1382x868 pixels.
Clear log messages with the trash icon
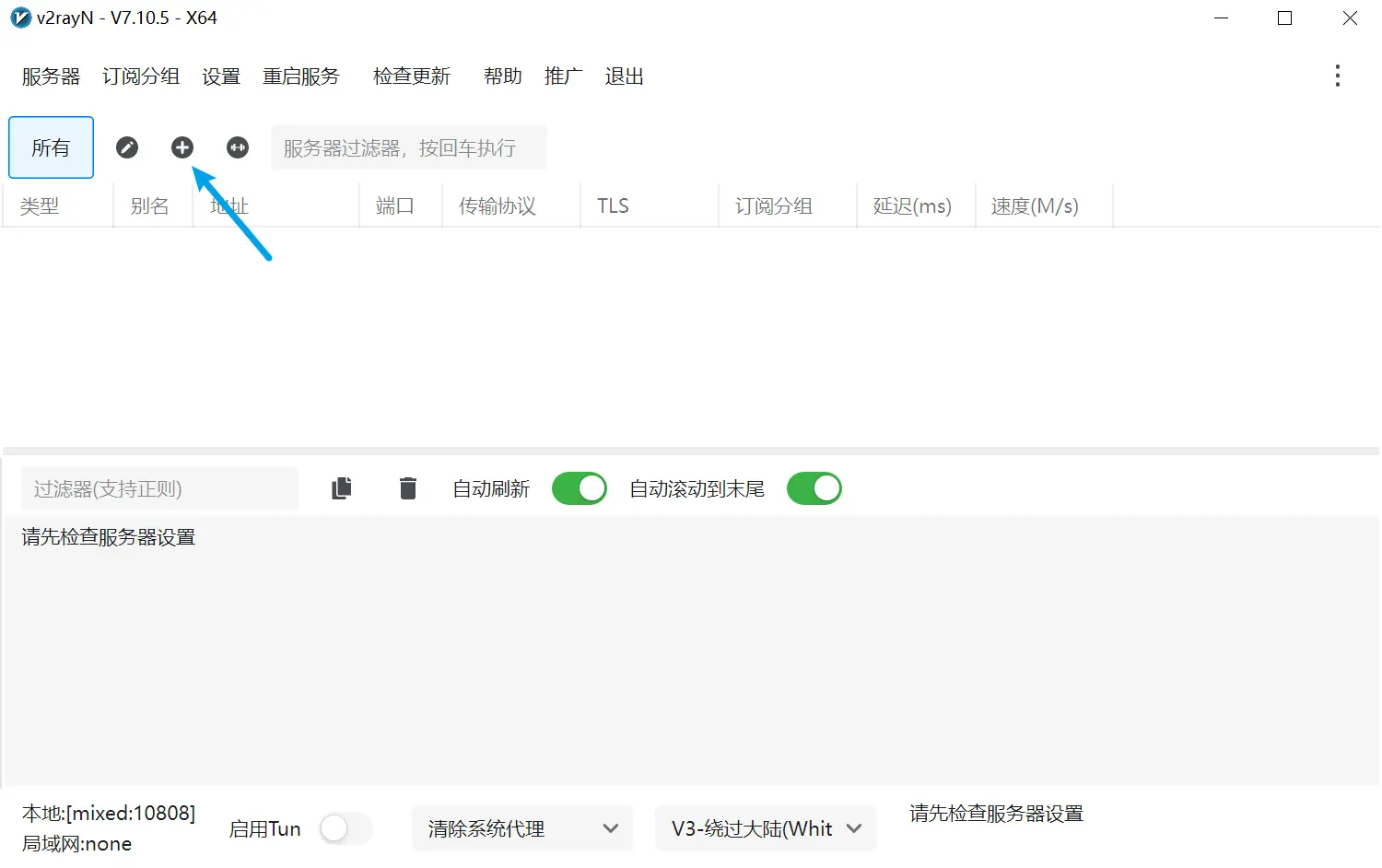tap(408, 488)
